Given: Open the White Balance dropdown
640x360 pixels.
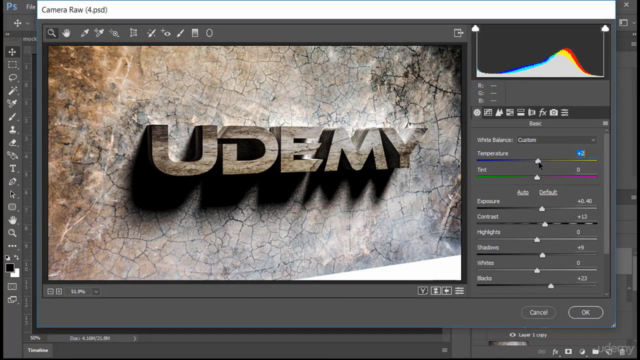Looking at the screenshot, I should (x=556, y=140).
